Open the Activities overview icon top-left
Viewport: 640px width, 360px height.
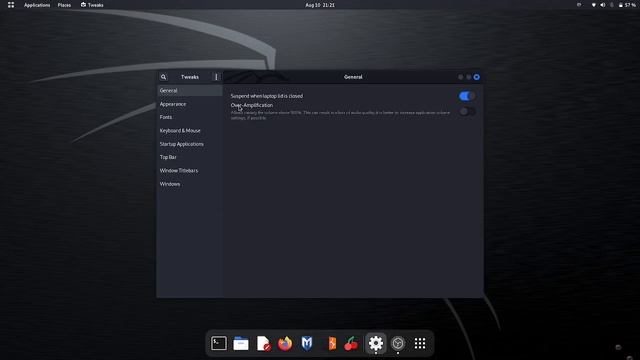click(11, 5)
